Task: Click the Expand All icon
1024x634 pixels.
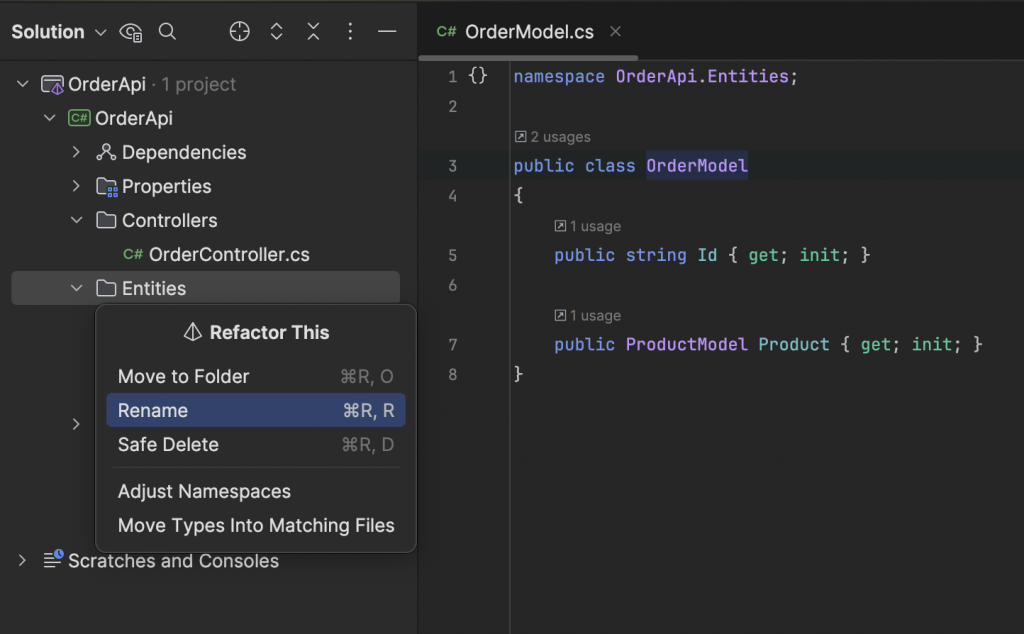Action: [x=277, y=32]
